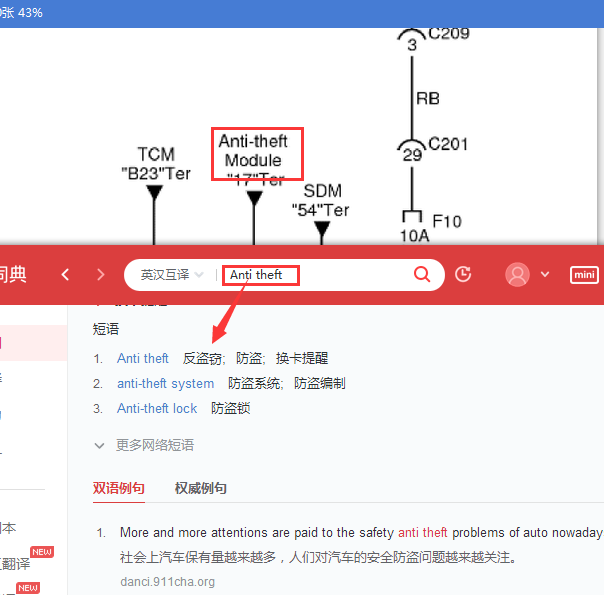Click the 短语 section heading
The image size is (604, 595).
[106, 329]
